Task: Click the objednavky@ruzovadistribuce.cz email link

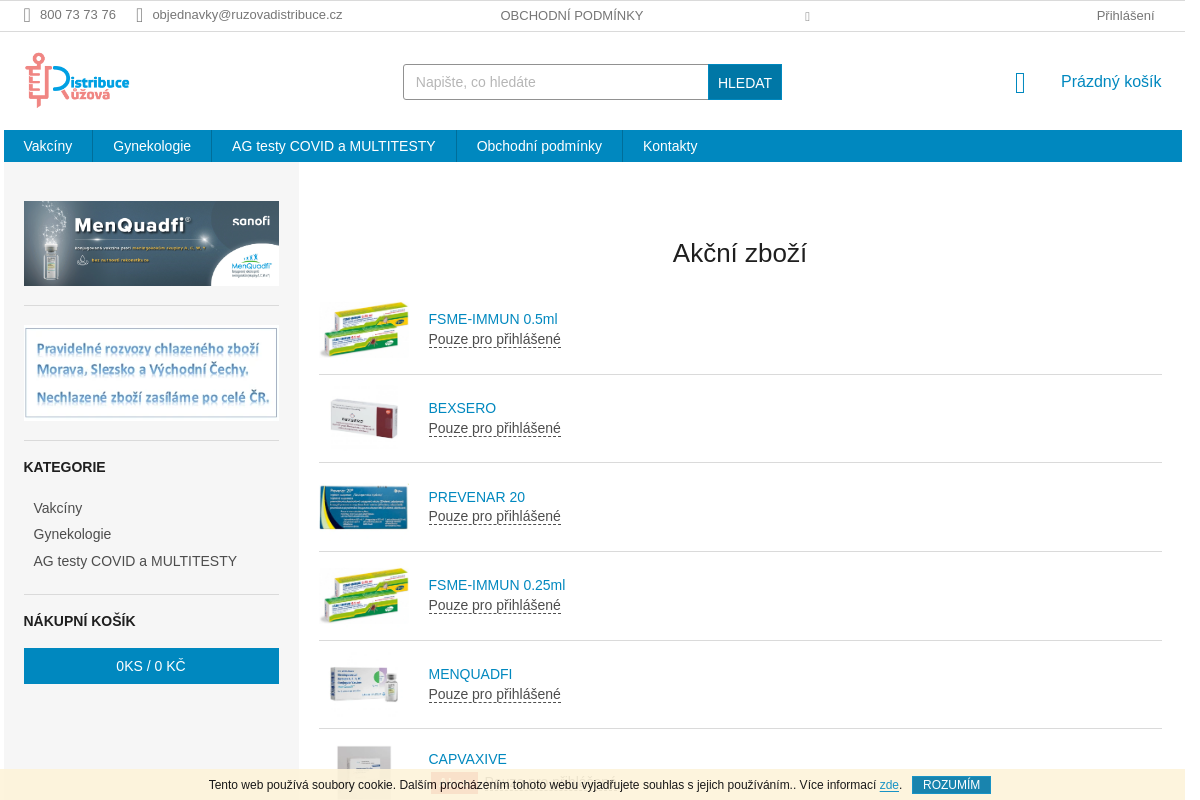Action: pos(247,15)
